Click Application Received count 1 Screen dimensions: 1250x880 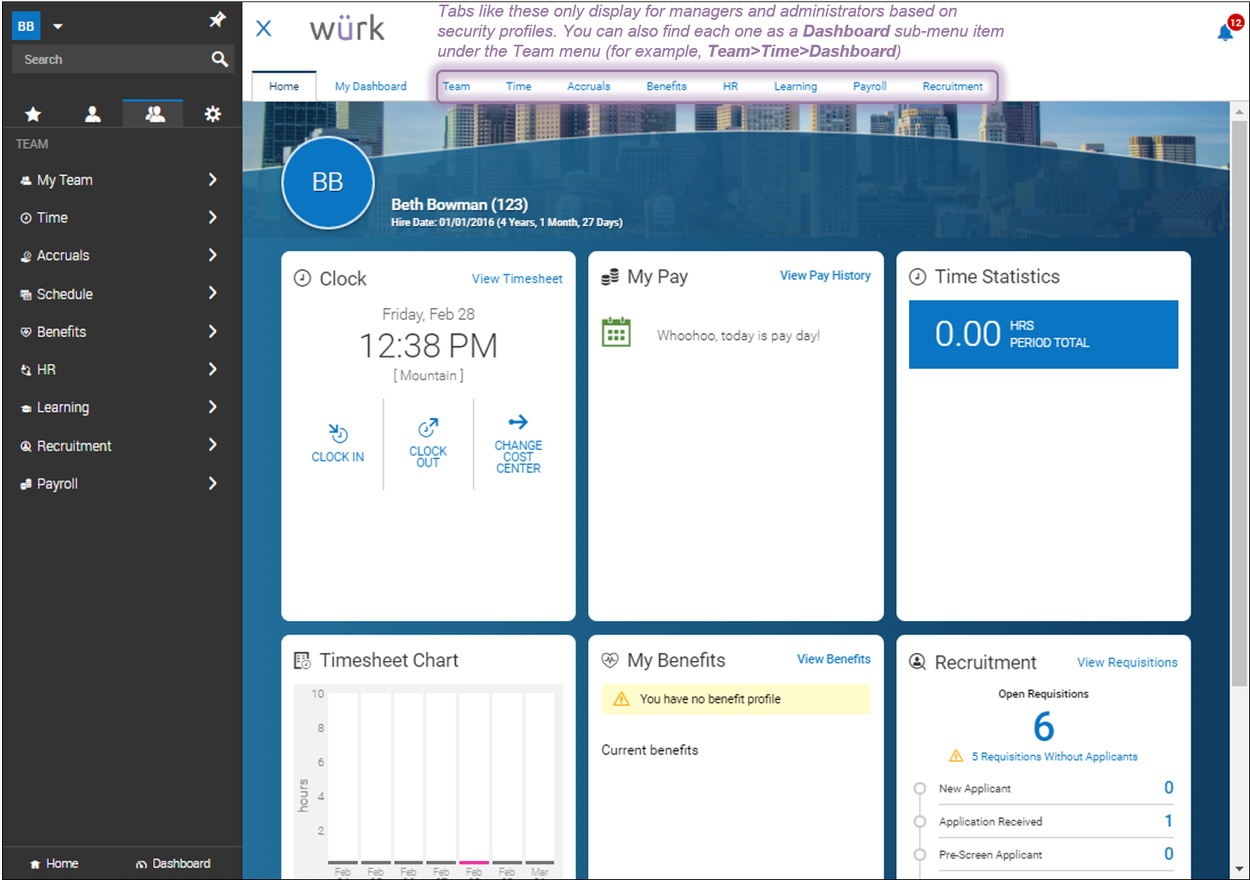(1168, 821)
